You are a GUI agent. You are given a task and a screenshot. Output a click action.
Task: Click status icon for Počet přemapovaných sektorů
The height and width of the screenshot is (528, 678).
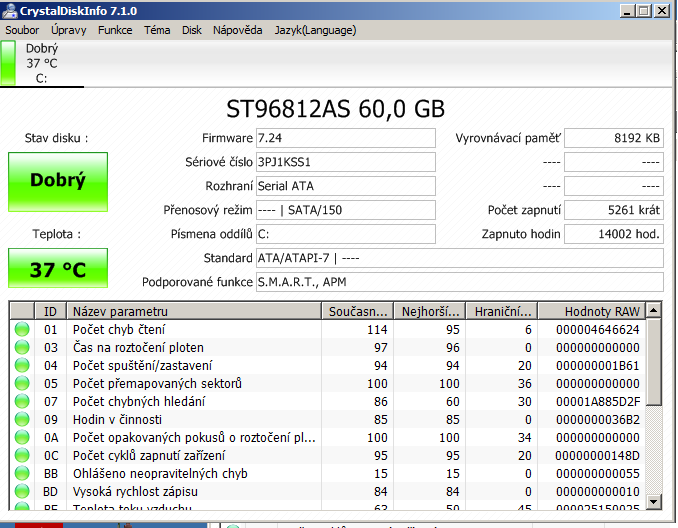pyautogui.click(x=22, y=384)
